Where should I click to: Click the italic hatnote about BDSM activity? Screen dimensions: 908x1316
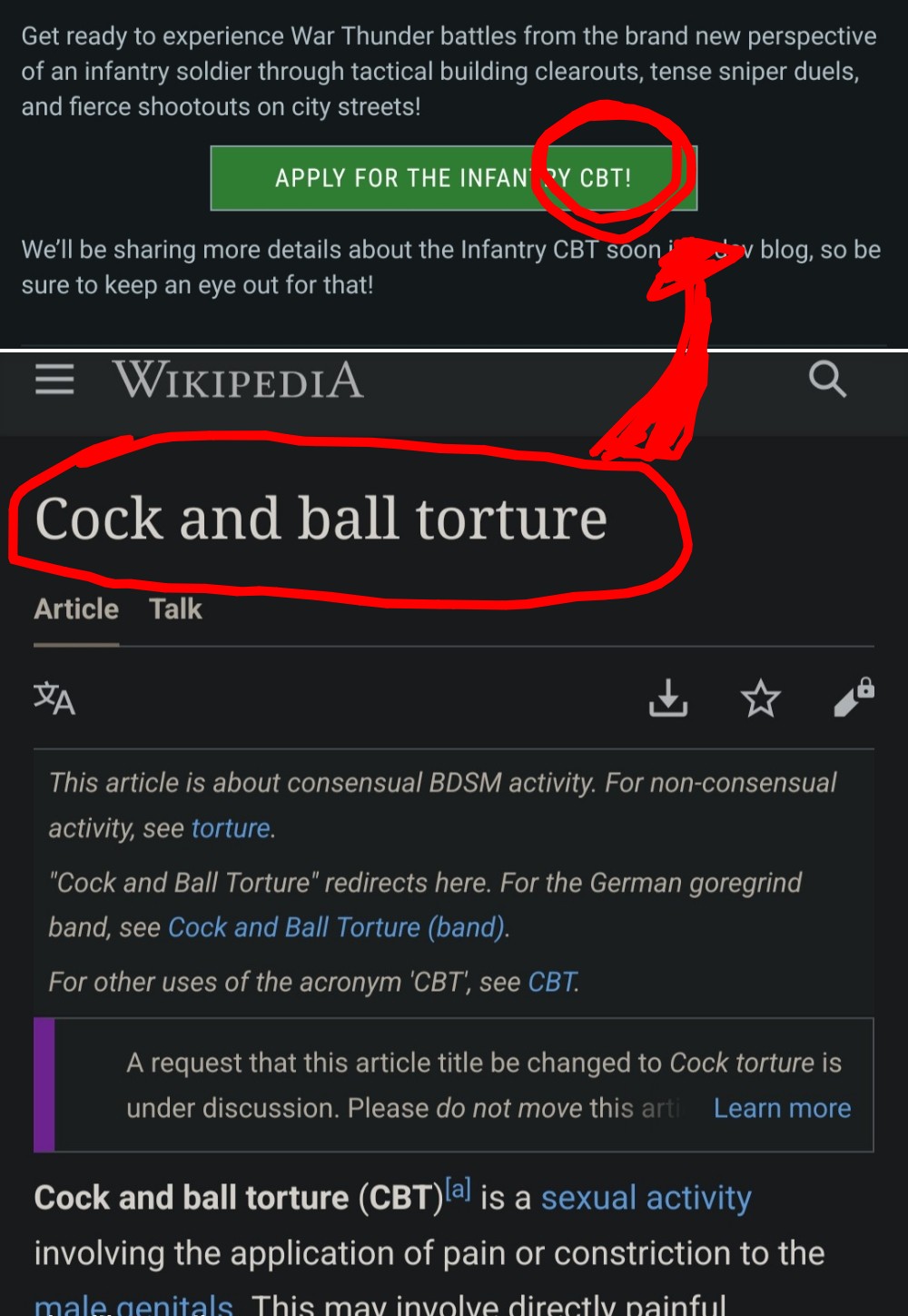pyautogui.click(x=442, y=805)
